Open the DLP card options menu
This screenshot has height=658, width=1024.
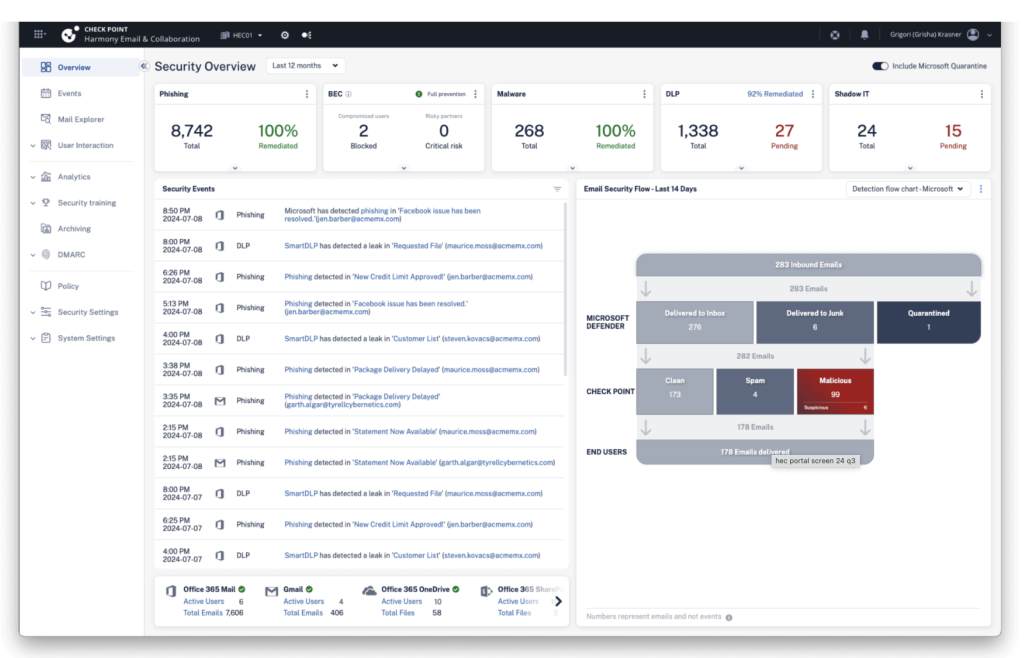tap(813, 94)
